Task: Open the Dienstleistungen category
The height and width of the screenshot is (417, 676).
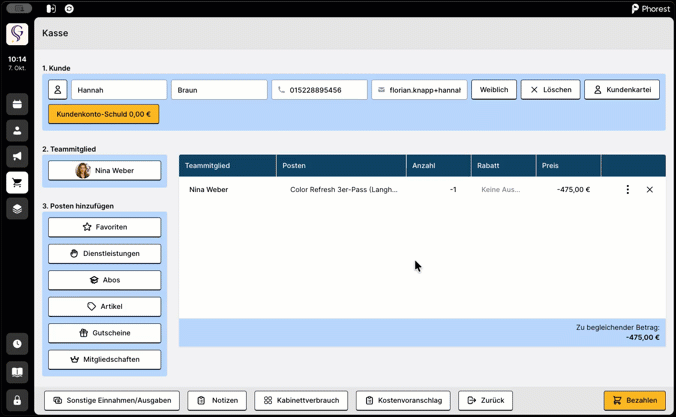Action: click(105, 254)
